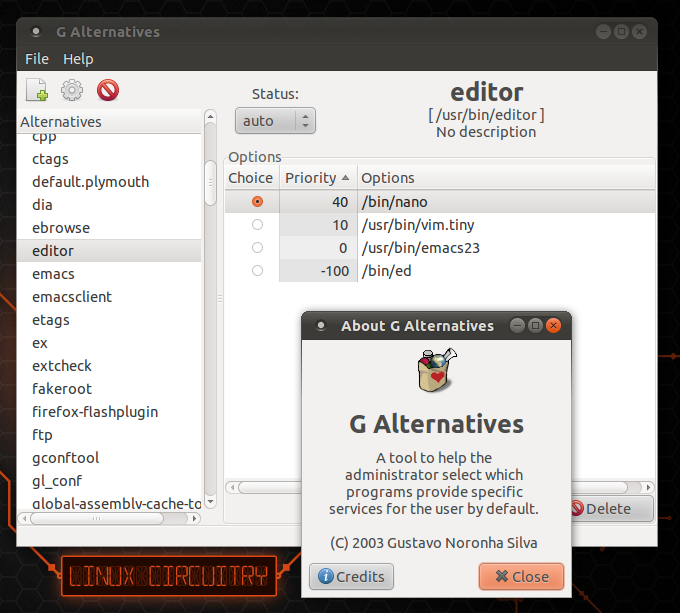Screen dimensions: 680x613
Task: Click the Options column header
Action: pos(506,178)
